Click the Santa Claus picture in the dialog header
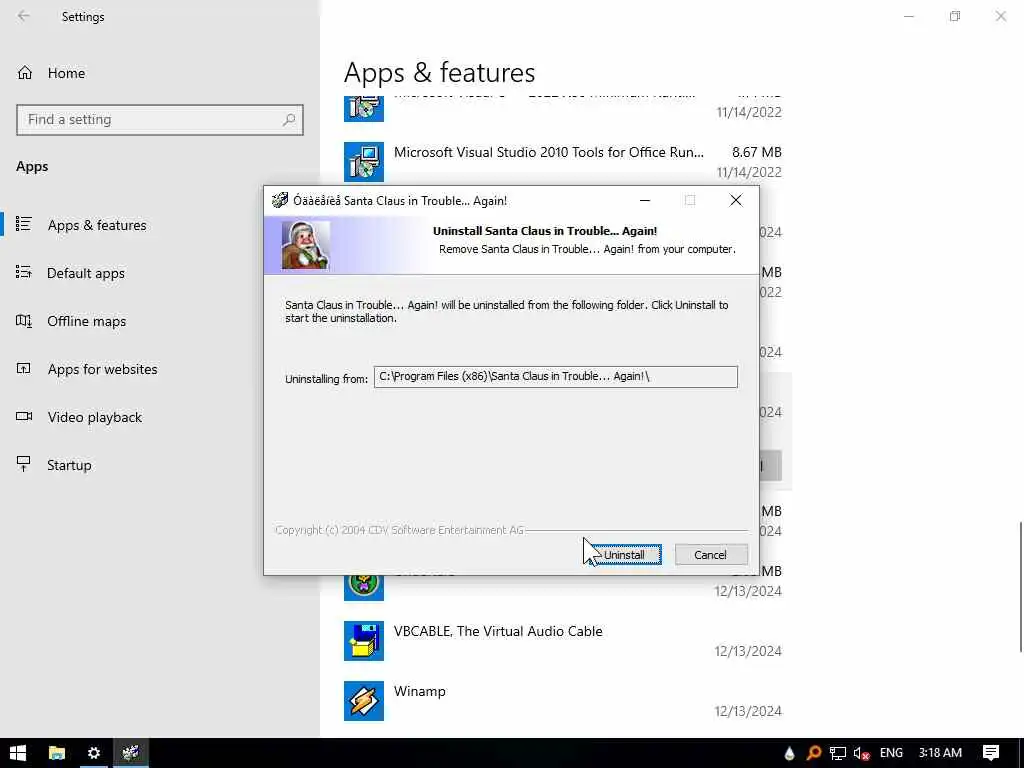Viewport: 1024px width, 768px height. pyautogui.click(x=305, y=245)
